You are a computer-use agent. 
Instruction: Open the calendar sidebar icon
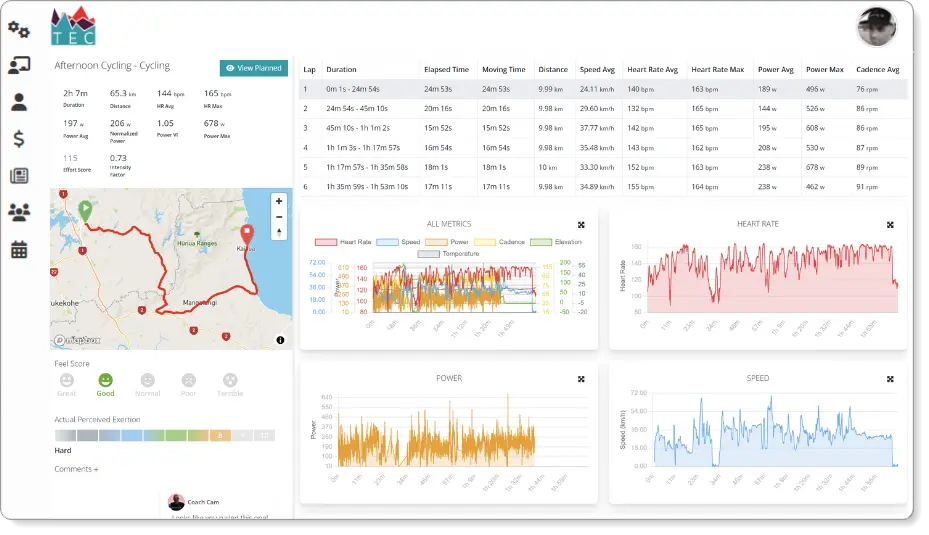18,249
